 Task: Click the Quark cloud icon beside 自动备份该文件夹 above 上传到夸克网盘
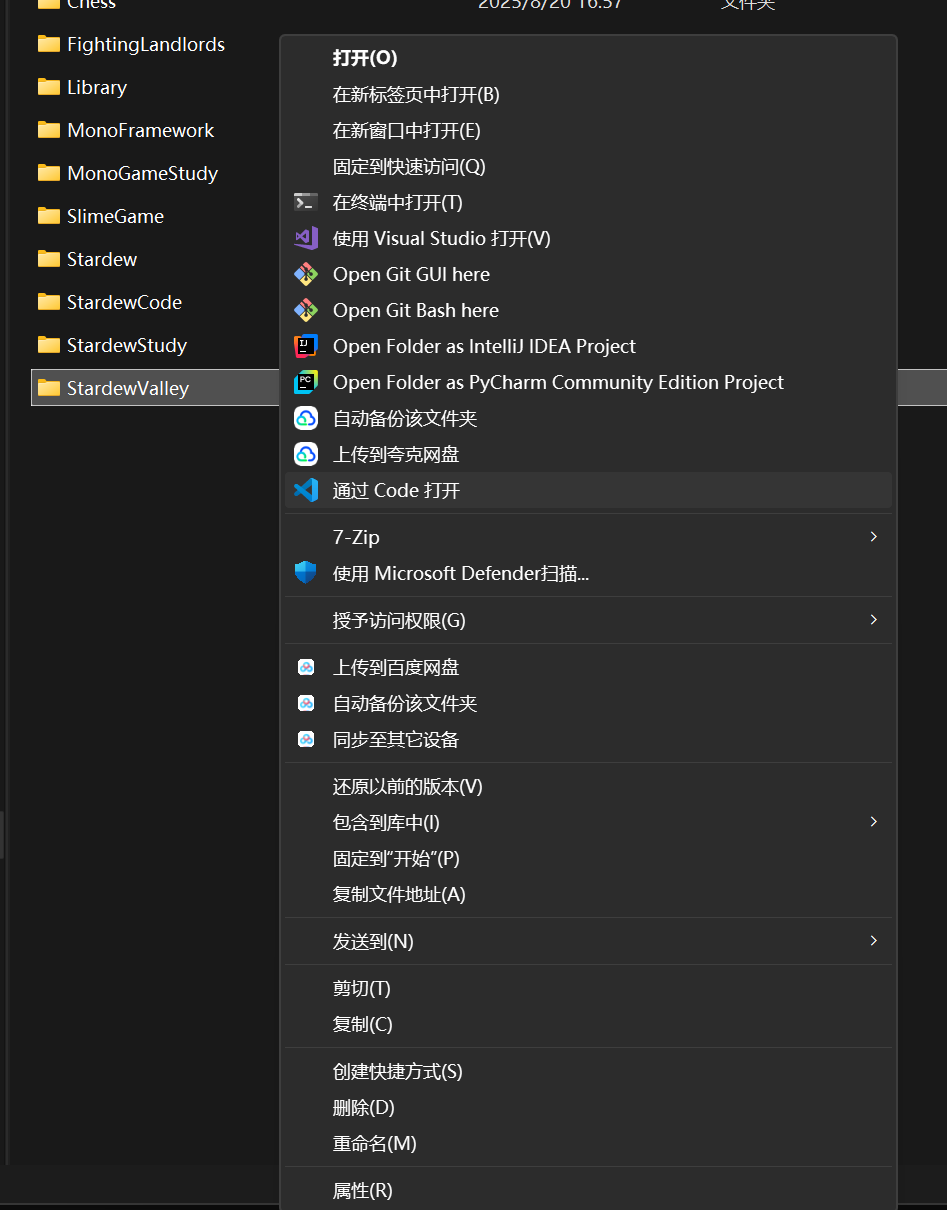point(306,418)
